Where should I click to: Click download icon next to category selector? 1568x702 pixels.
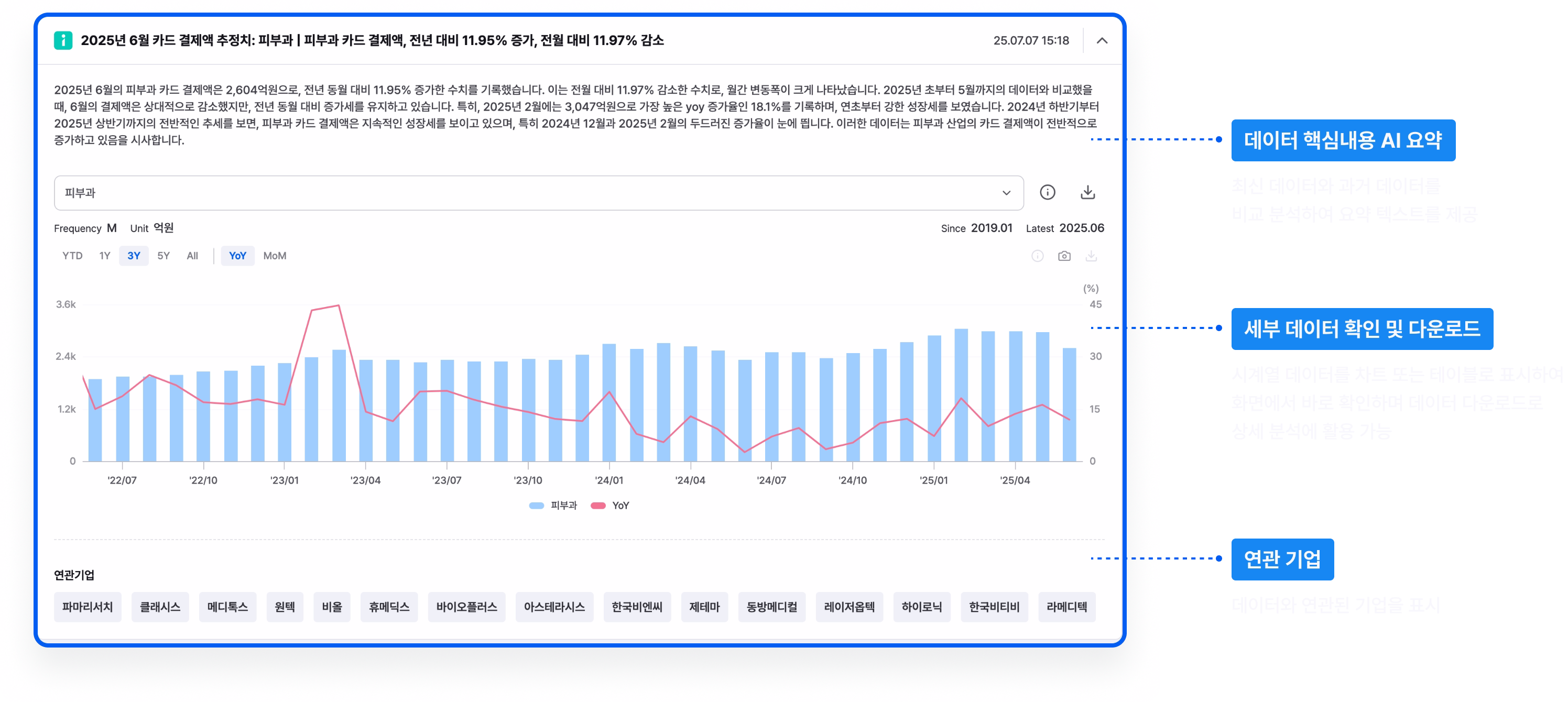tap(1087, 193)
